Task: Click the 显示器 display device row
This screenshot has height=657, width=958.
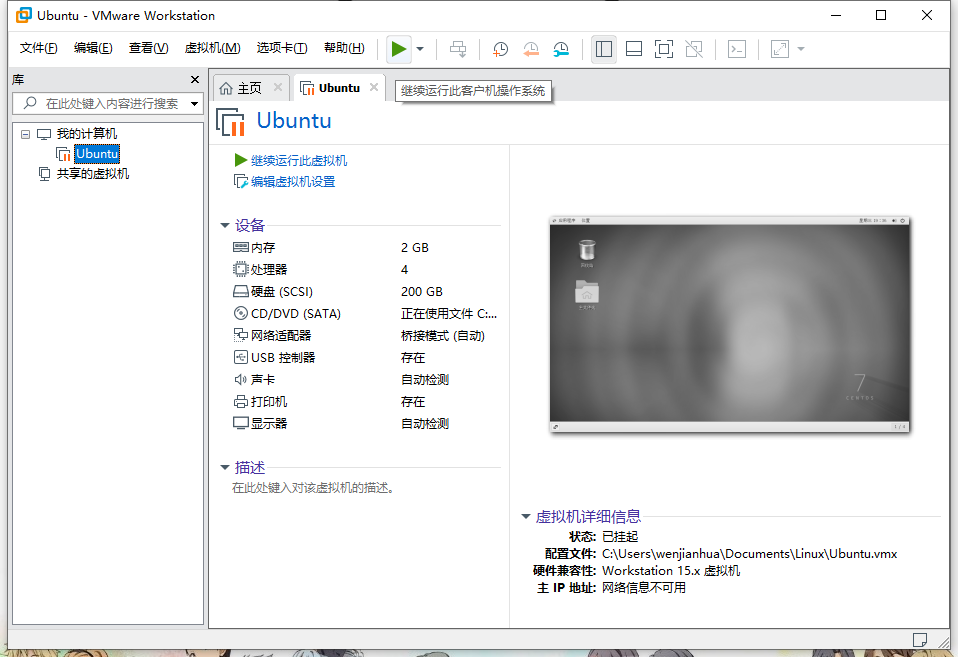Action: [365, 424]
